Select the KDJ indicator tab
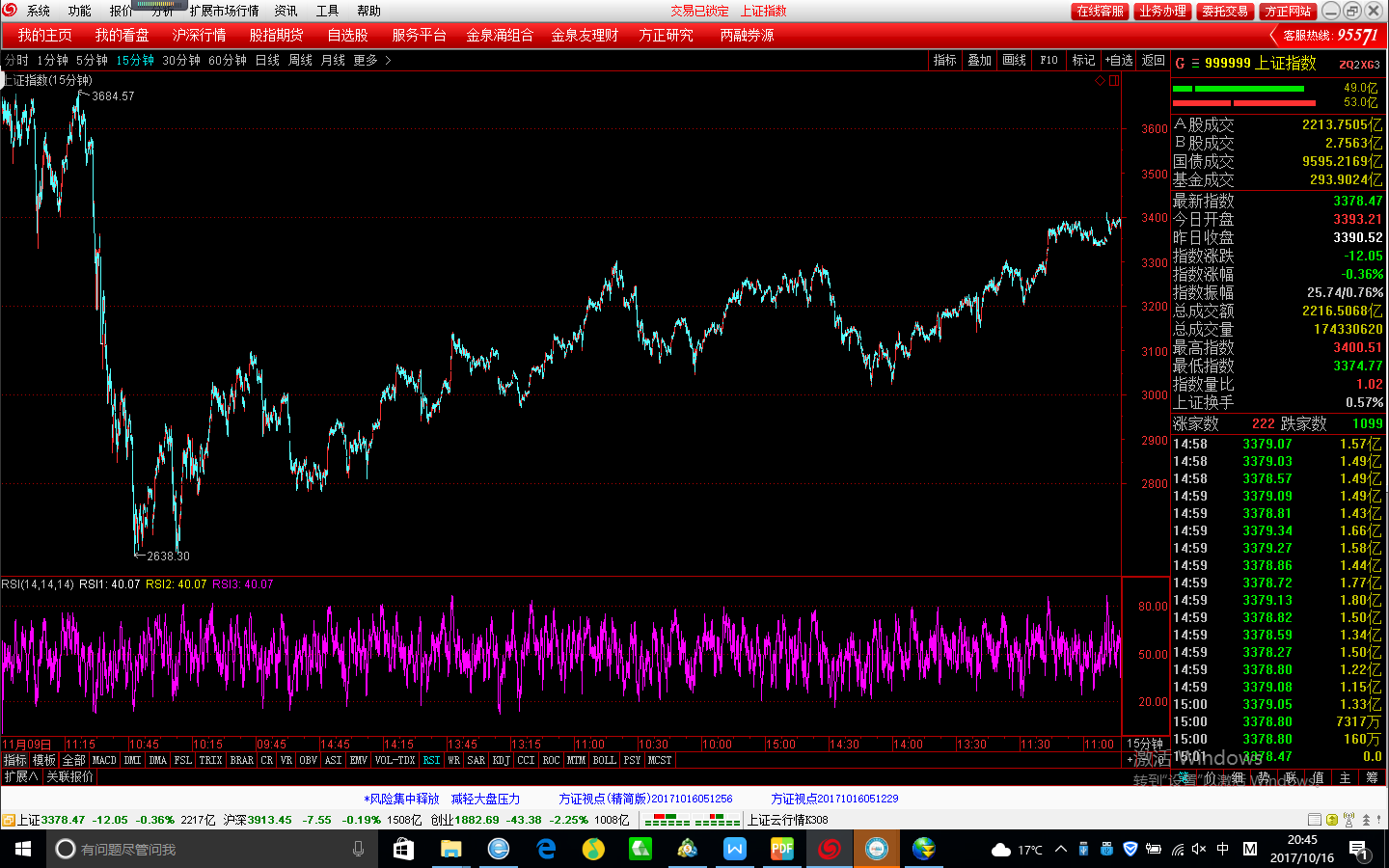The width and height of the screenshot is (1389, 868). tap(501, 760)
